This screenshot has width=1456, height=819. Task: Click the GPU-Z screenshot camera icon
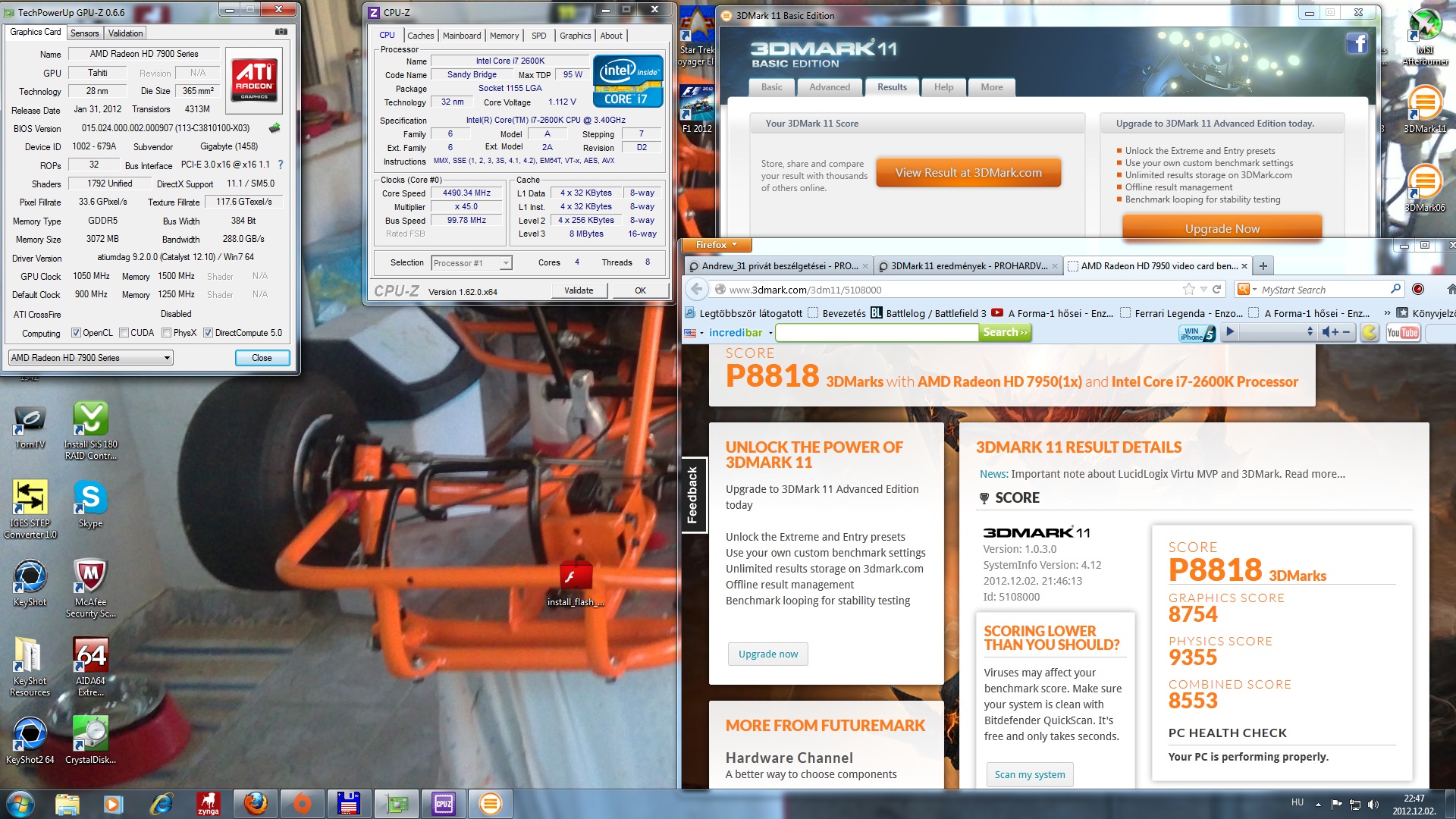pos(281,32)
